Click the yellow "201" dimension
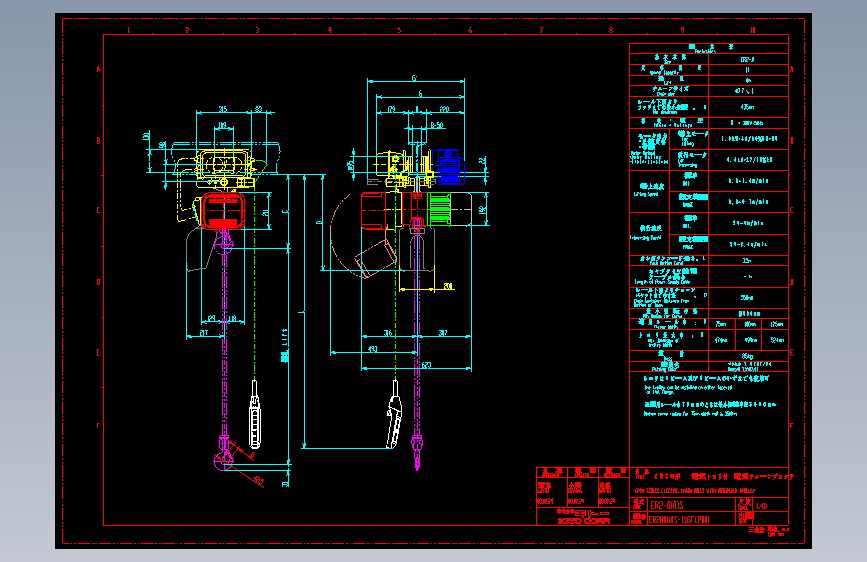867x562 pixels. pyautogui.click(x=448, y=286)
